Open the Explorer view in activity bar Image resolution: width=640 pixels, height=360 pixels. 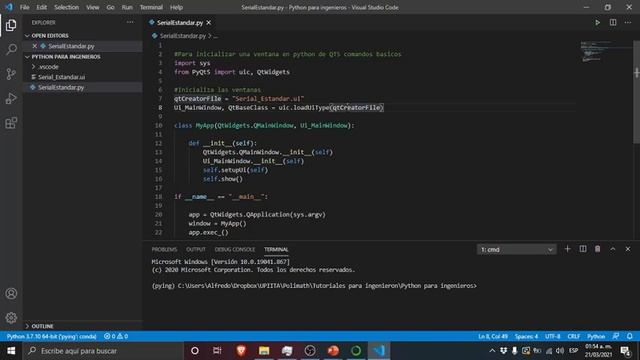point(11,25)
